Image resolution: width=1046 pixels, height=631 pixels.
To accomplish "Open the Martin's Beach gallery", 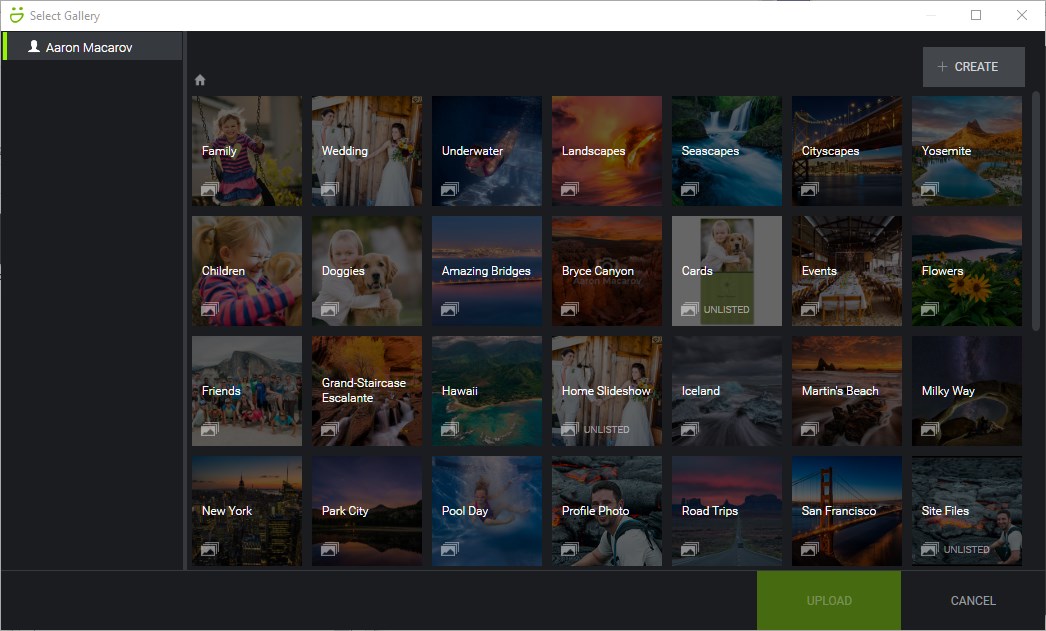I will pyautogui.click(x=847, y=391).
